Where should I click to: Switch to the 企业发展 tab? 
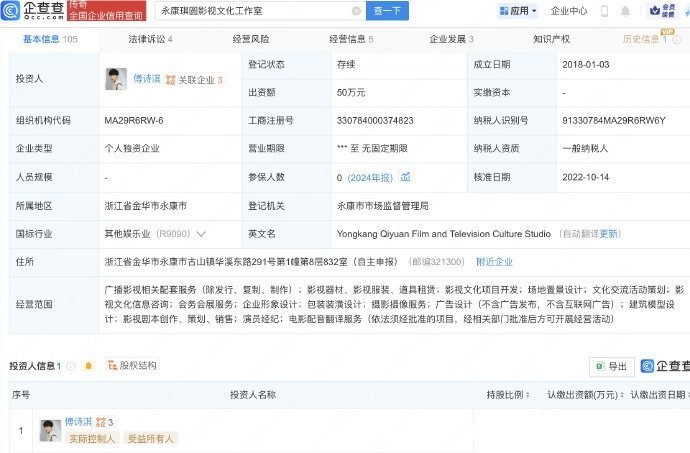(451, 39)
